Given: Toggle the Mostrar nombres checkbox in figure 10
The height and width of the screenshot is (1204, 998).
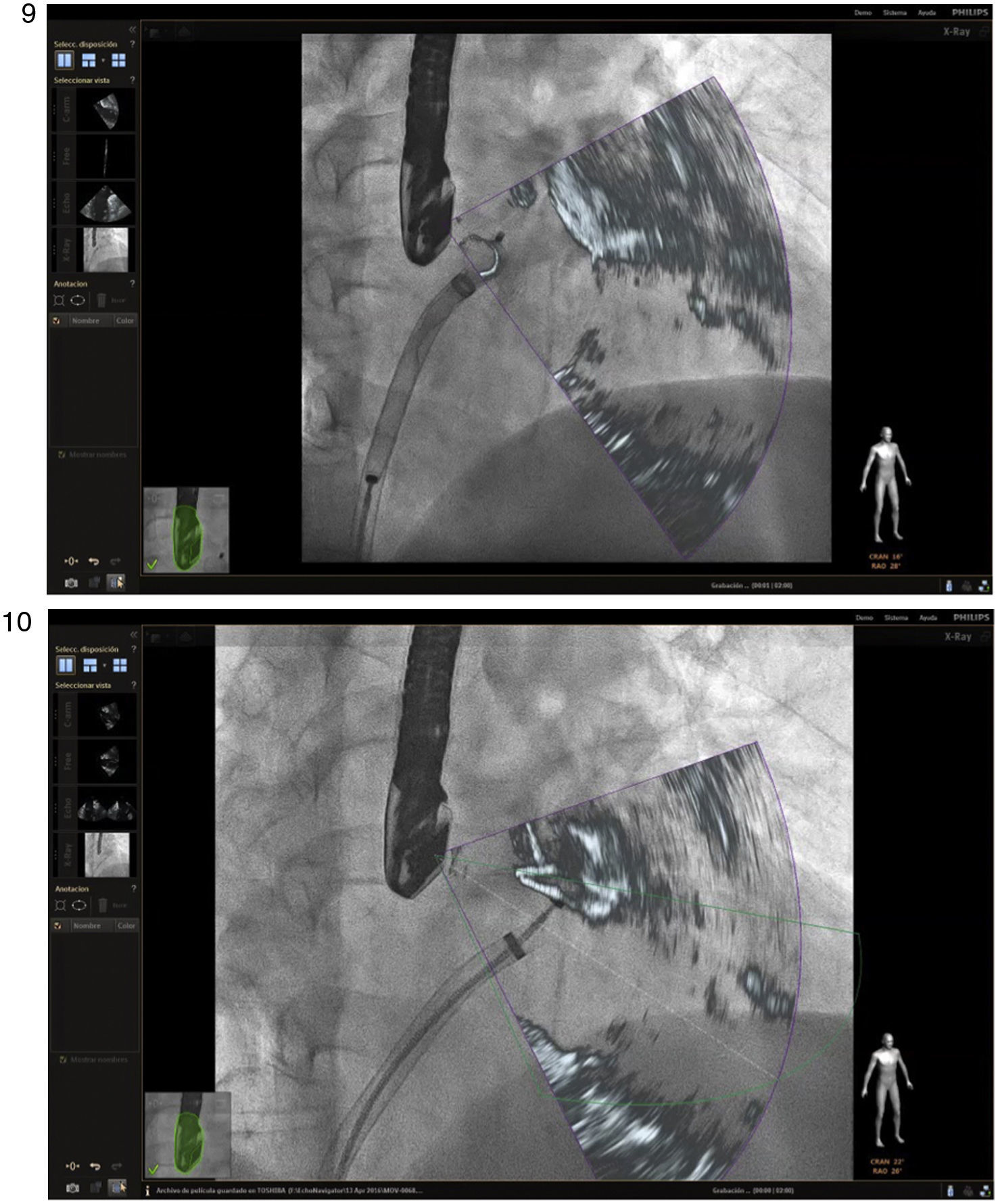Looking at the screenshot, I should (x=64, y=1060).
